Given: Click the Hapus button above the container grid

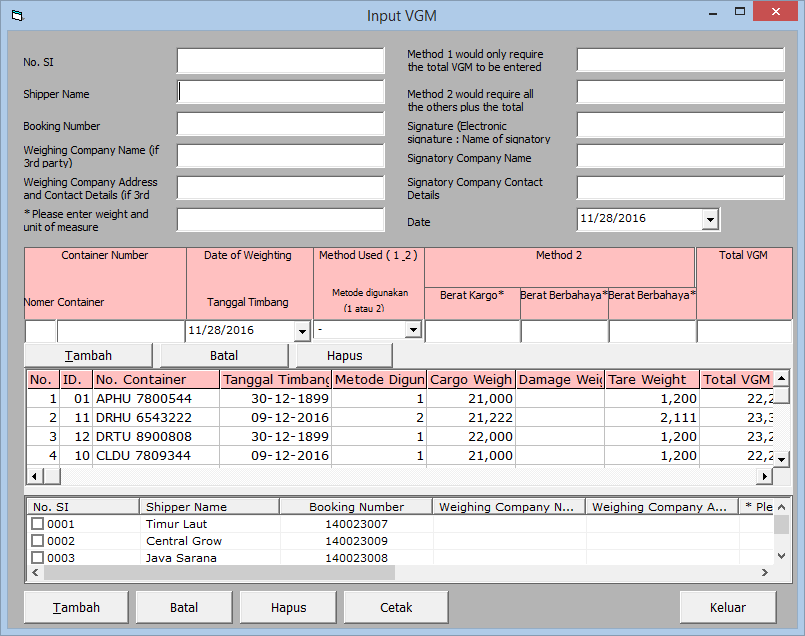Looking at the screenshot, I should [x=344, y=354].
